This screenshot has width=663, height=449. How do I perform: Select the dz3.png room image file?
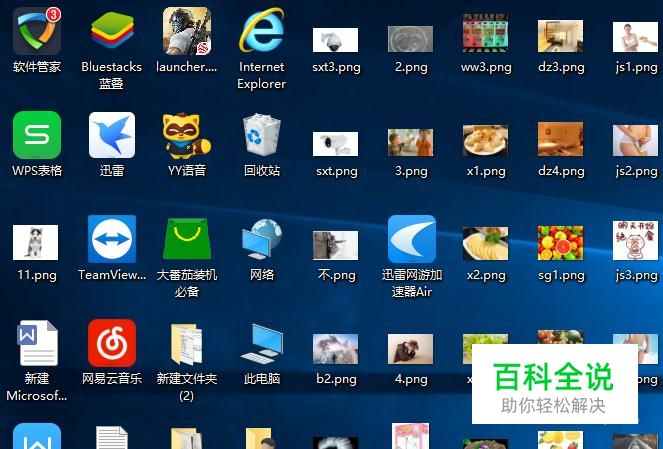tap(561, 36)
